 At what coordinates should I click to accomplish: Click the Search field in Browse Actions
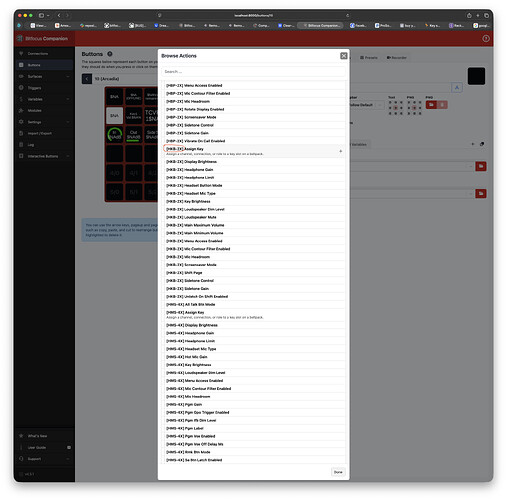tap(253, 72)
